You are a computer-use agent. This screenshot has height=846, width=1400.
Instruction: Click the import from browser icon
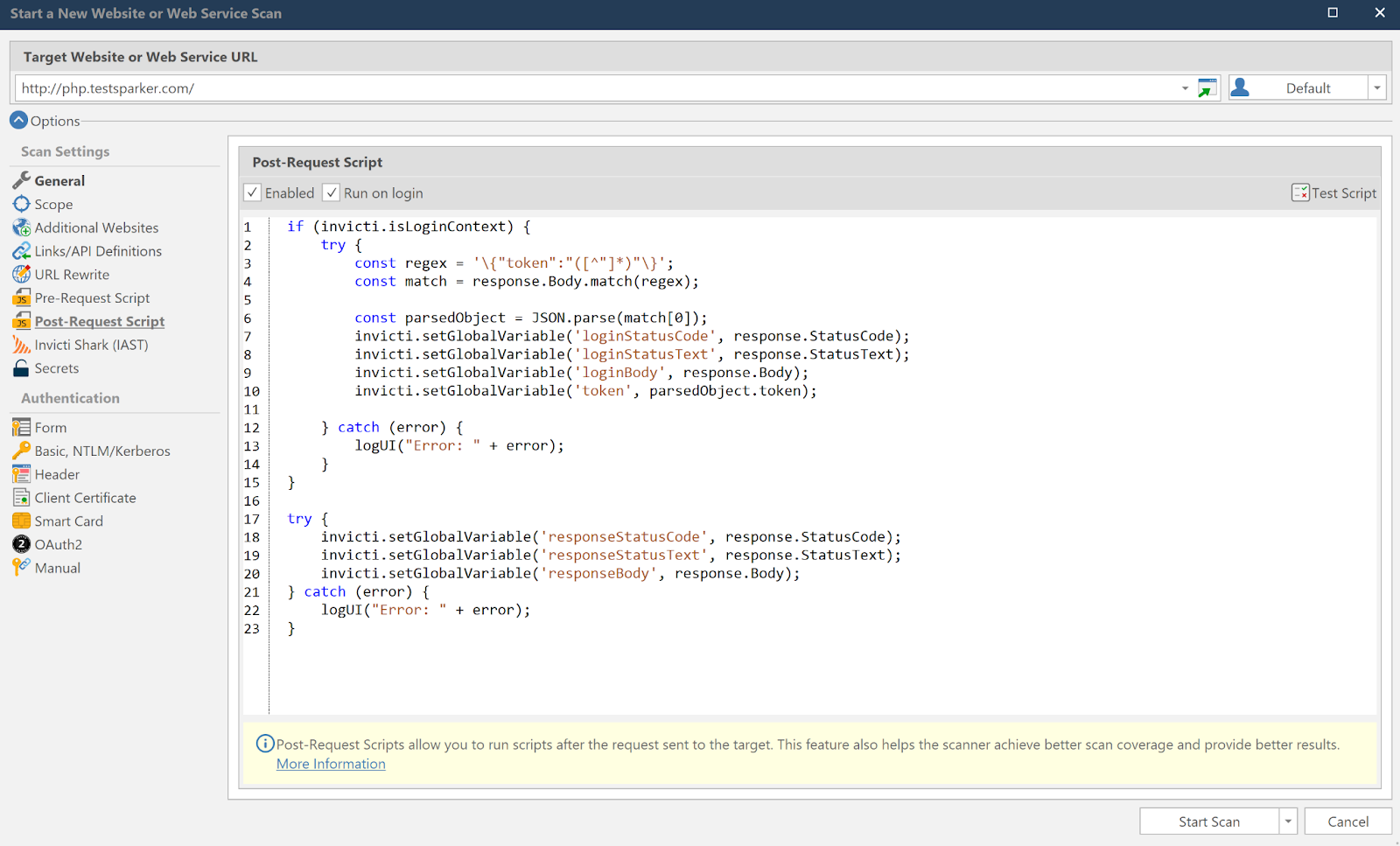tap(1207, 87)
